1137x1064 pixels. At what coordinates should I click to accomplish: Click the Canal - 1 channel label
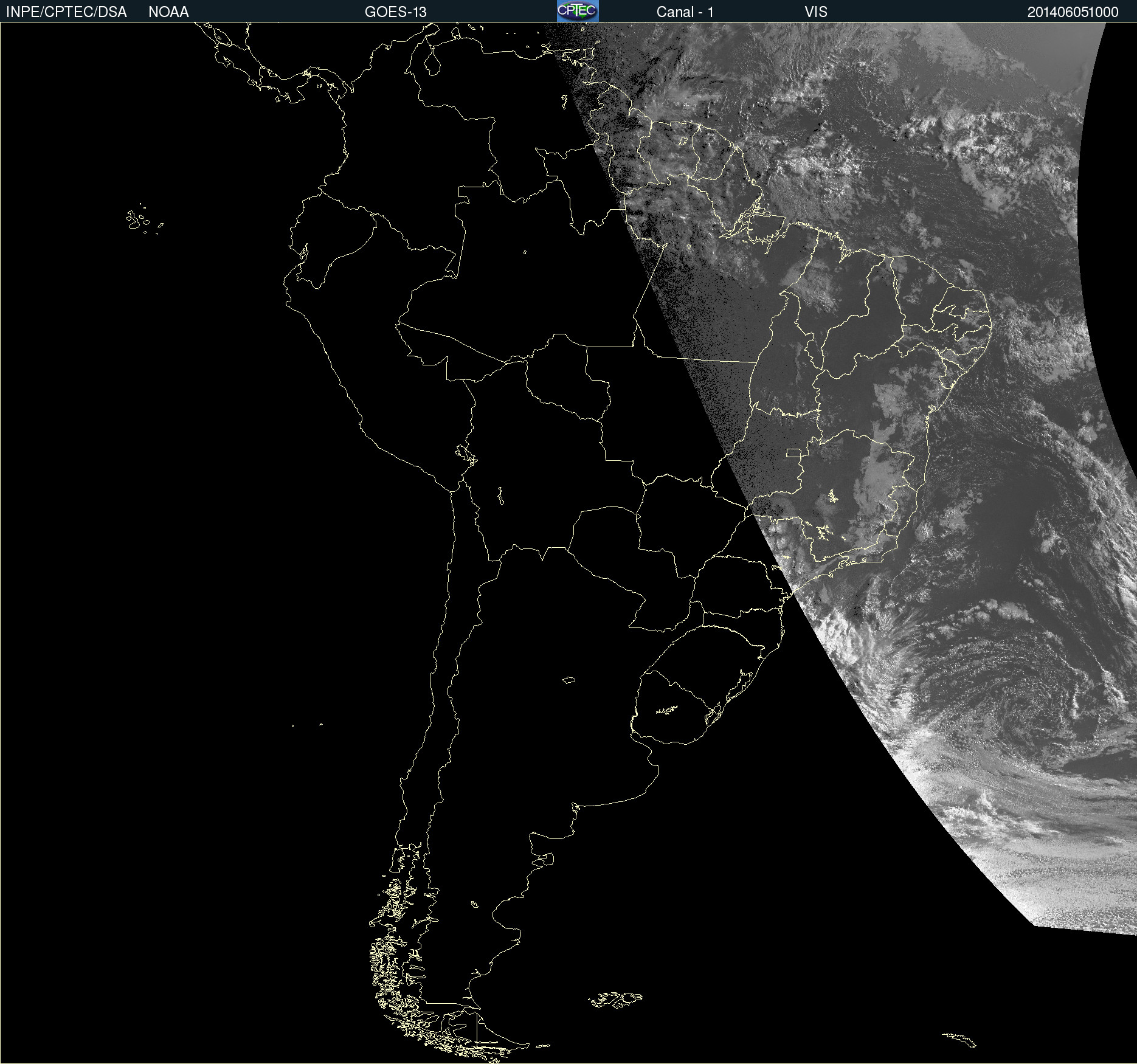[685, 12]
